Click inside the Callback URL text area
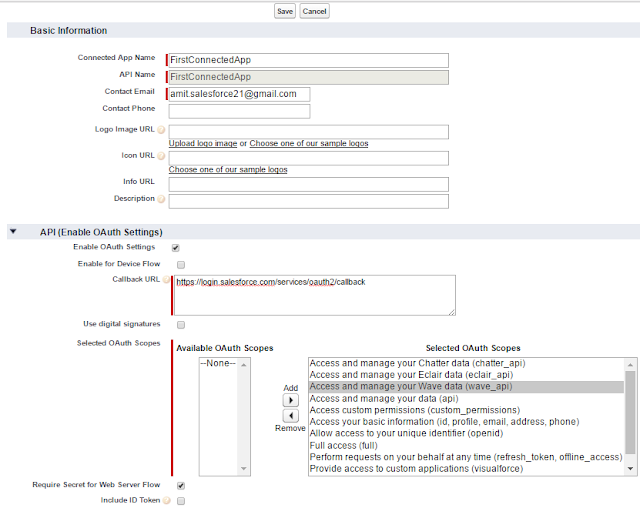The image size is (640, 508). pos(315,295)
